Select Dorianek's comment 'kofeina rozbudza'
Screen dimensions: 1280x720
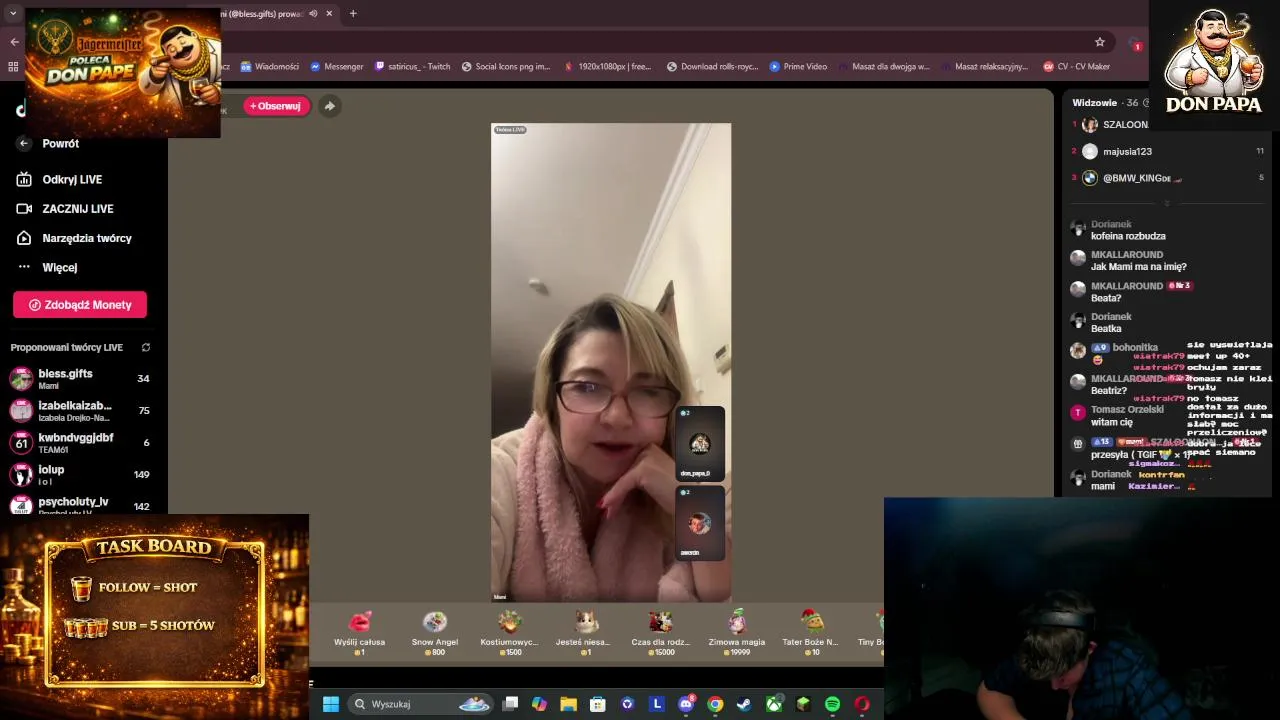[1128, 237]
